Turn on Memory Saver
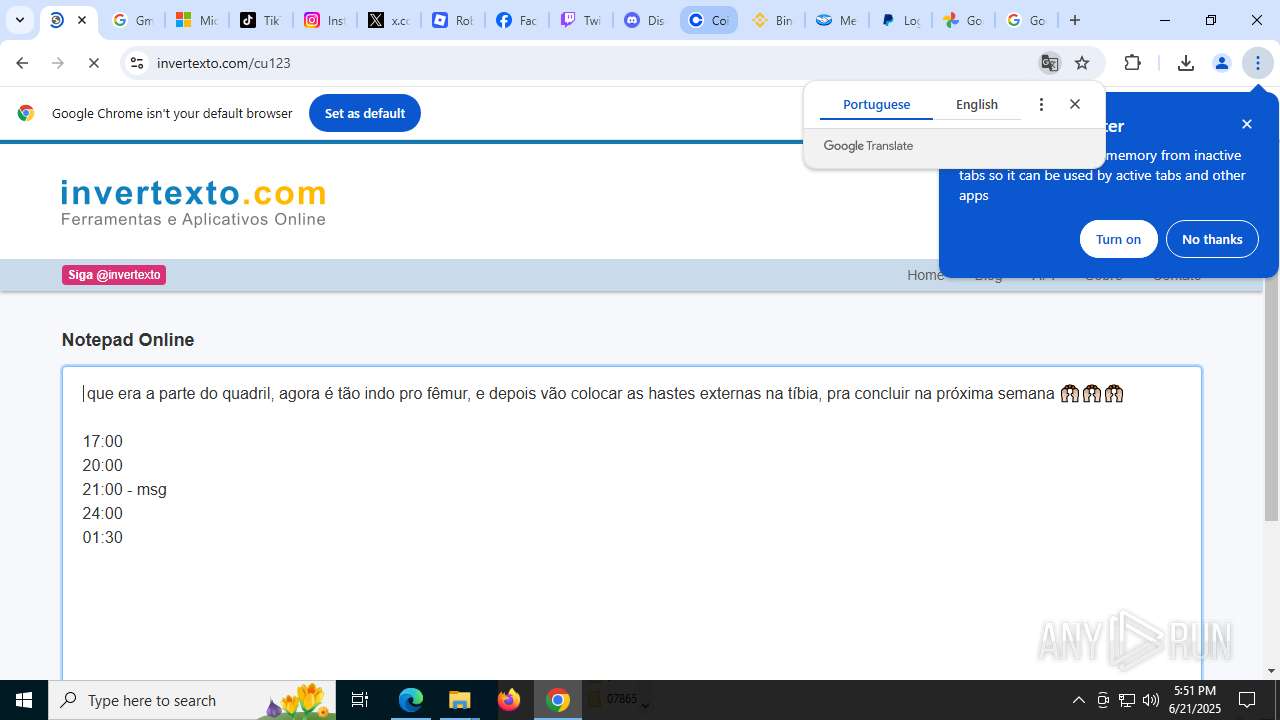This screenshot has height=720, width=1280. 1118,239
